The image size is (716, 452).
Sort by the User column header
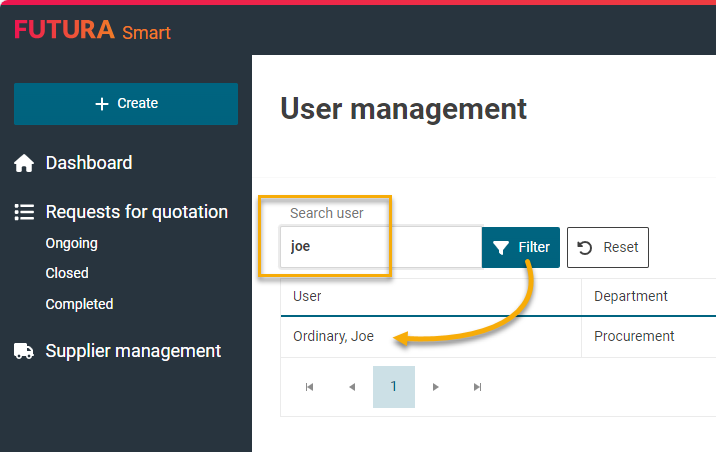(307, 296)
